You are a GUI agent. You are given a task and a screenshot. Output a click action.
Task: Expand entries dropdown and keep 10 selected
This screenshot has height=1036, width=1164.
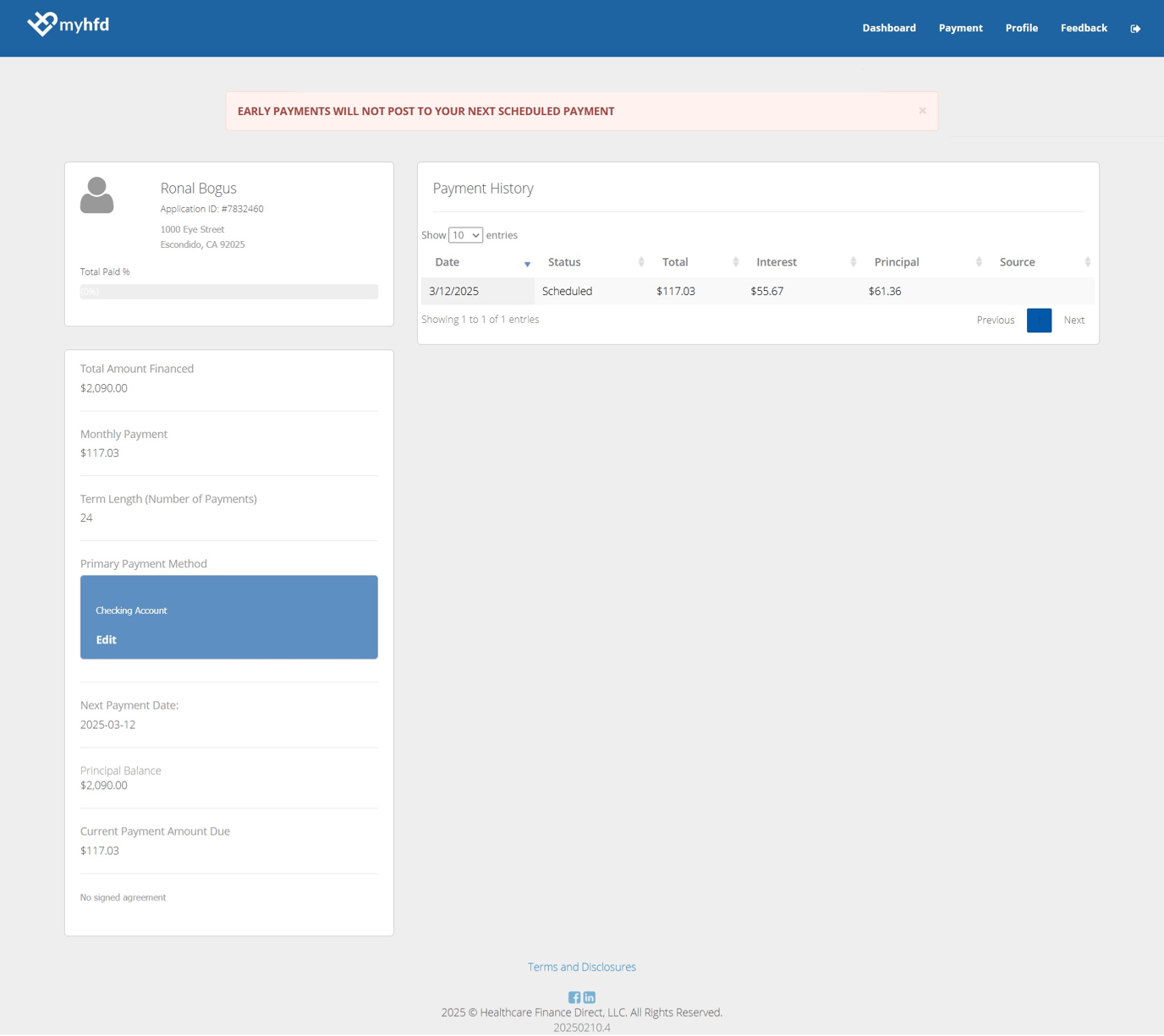pos(464,235)
